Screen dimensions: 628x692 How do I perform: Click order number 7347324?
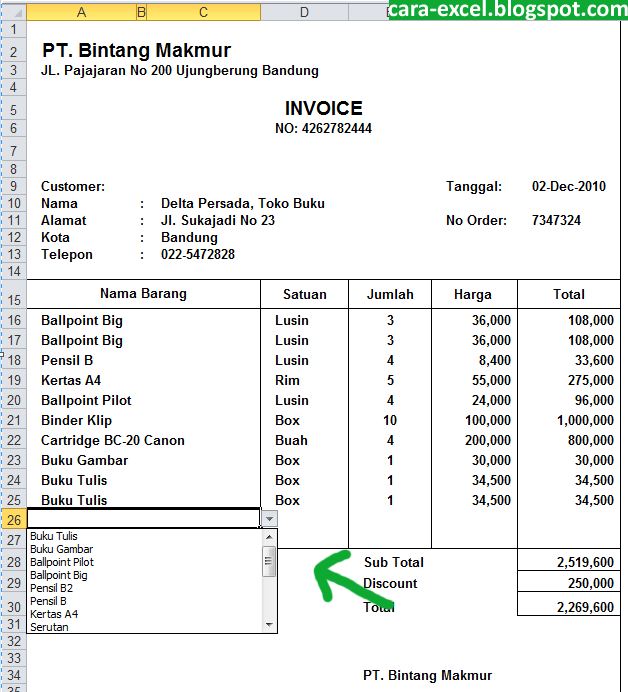click(556, 220)
